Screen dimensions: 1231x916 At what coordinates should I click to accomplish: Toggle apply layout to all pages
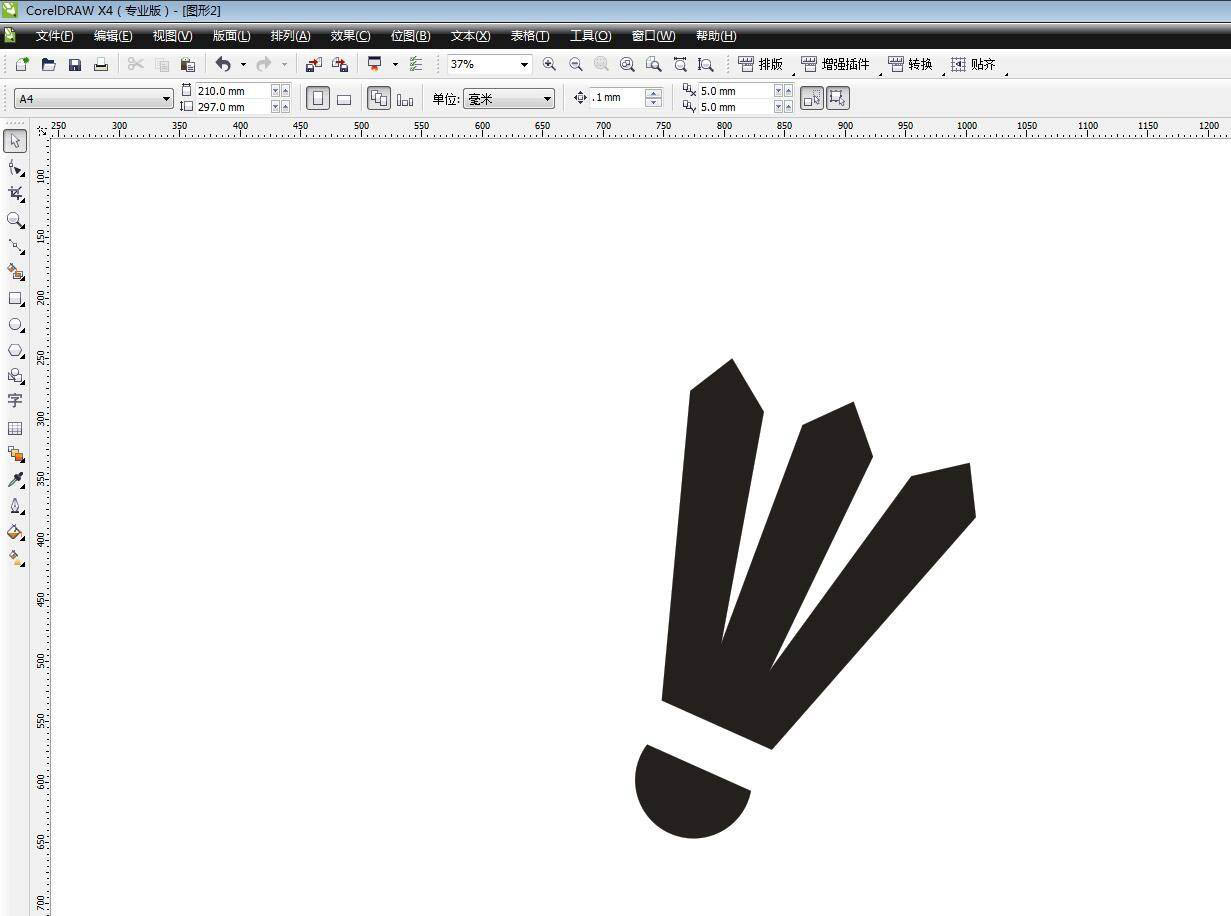pos(379,99)
